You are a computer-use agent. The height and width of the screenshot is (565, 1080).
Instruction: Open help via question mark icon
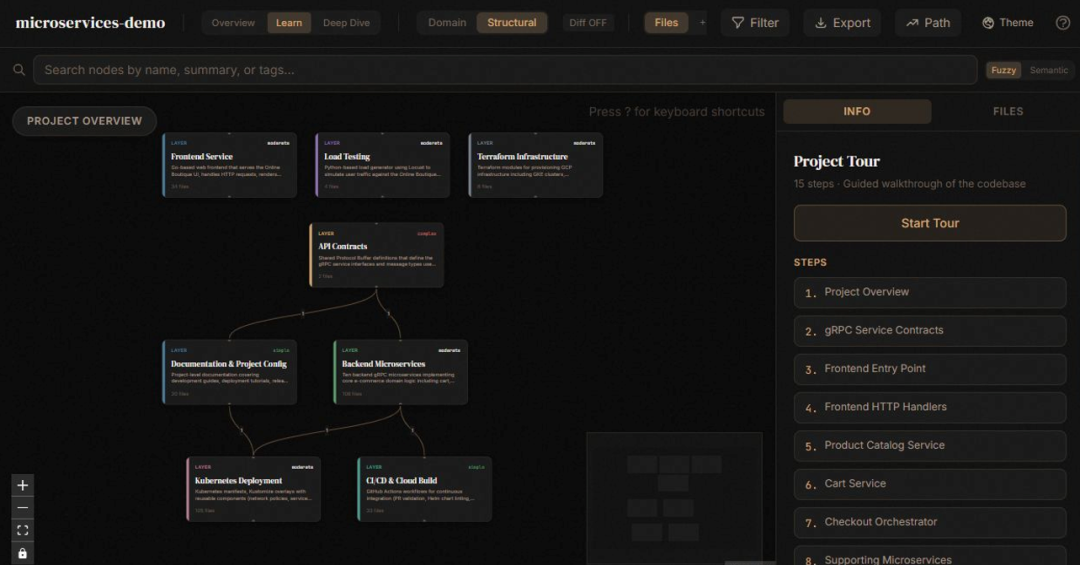(x=1063, y=23)
